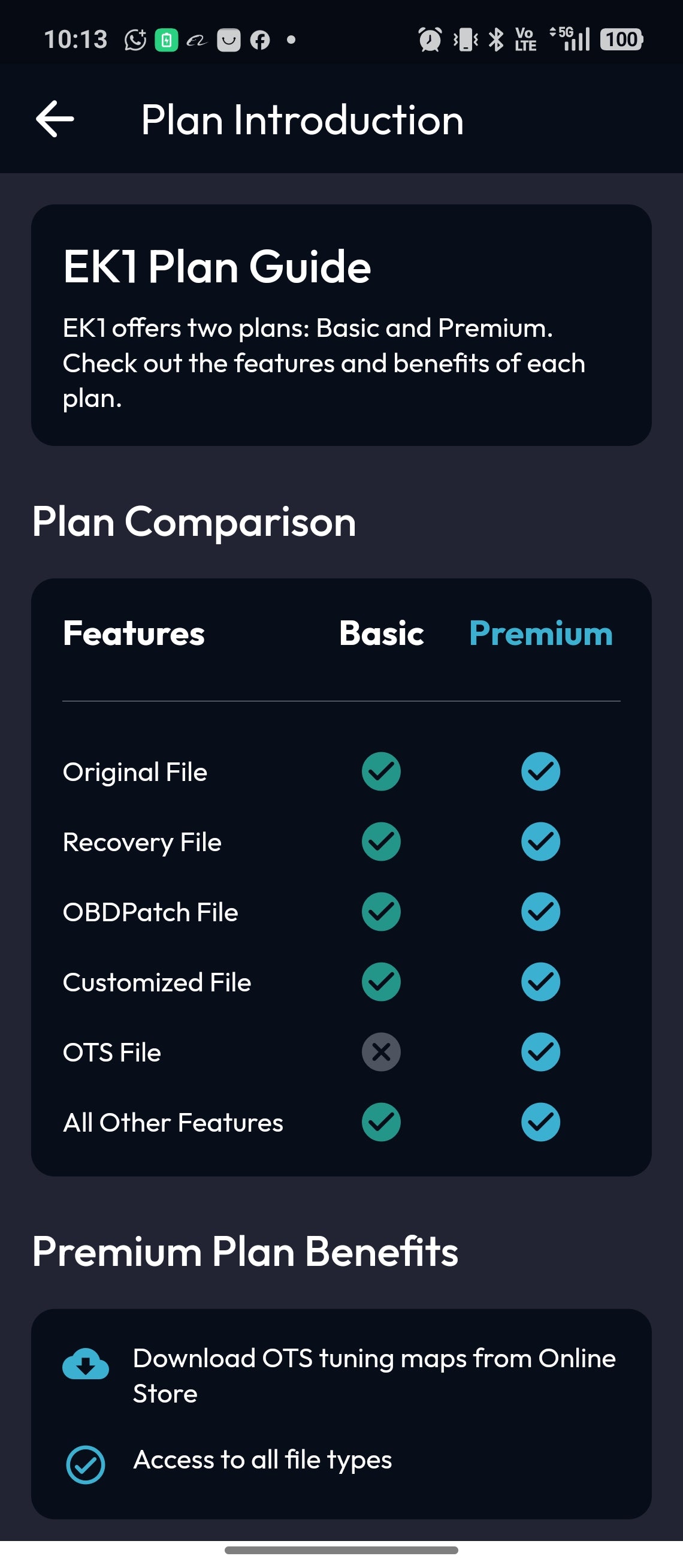Tap the Premium checkmark for All Other Features
The width and height of the screenshot is (683, 1568).
click(x=540, y=1122)
